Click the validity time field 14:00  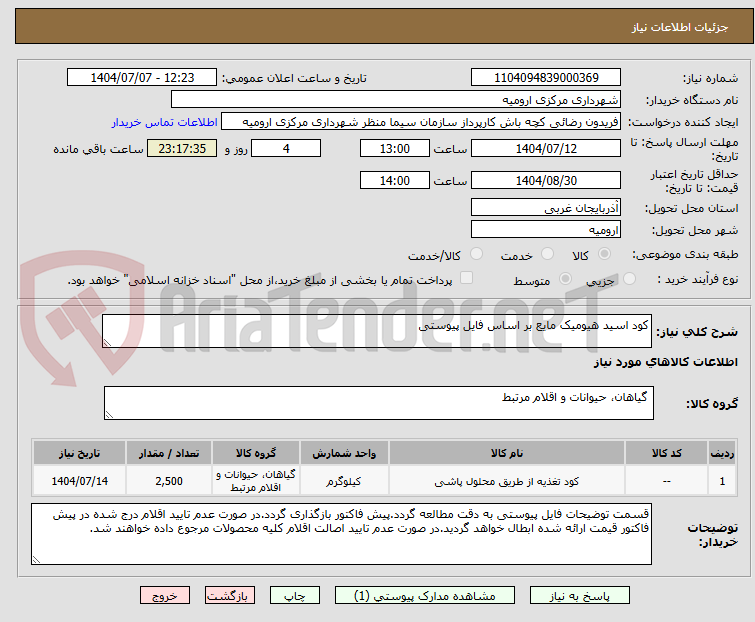pos(394,181)
